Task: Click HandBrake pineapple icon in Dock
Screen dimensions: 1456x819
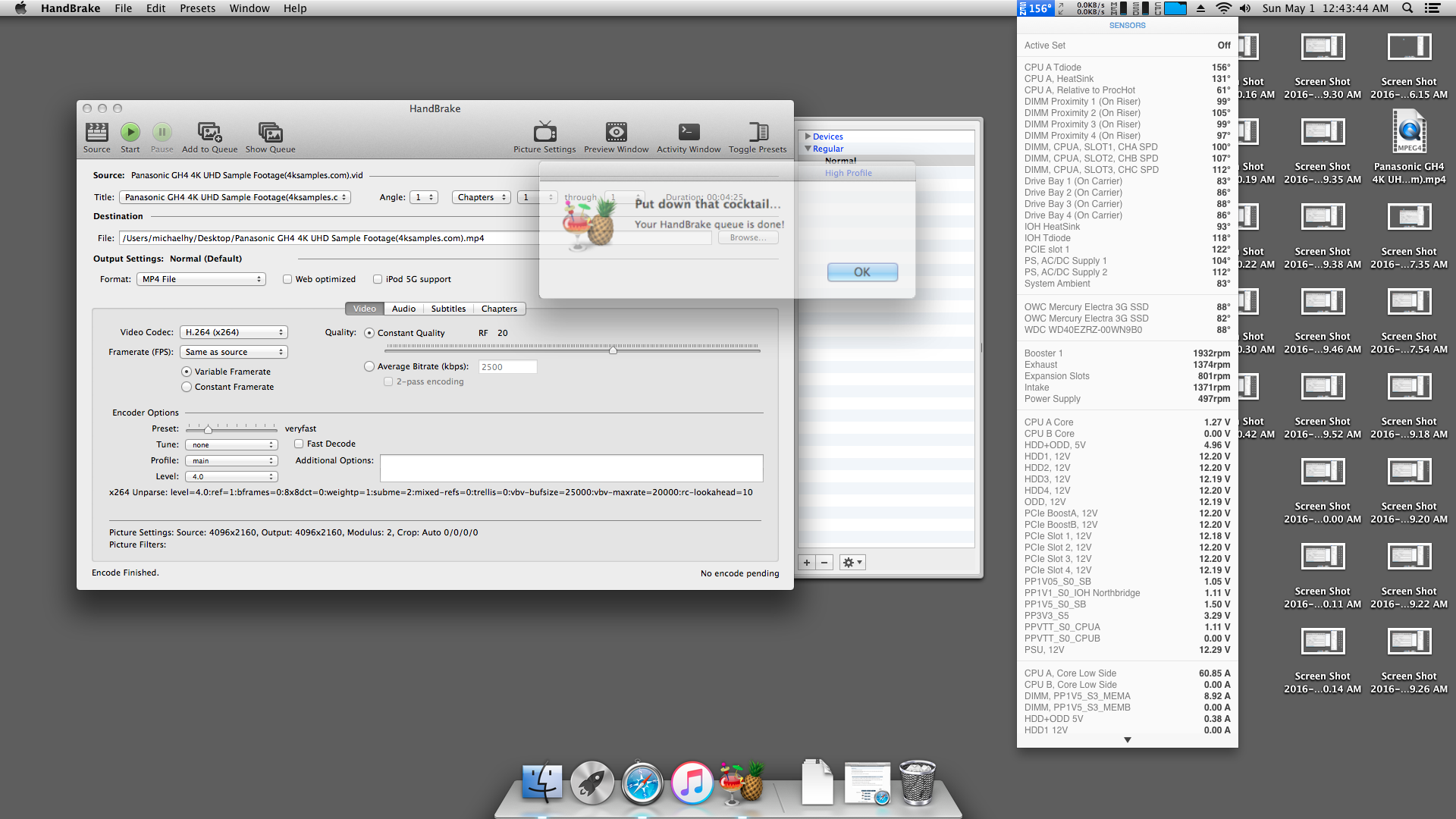Action: pyautogui.click(x=742, y=783)
